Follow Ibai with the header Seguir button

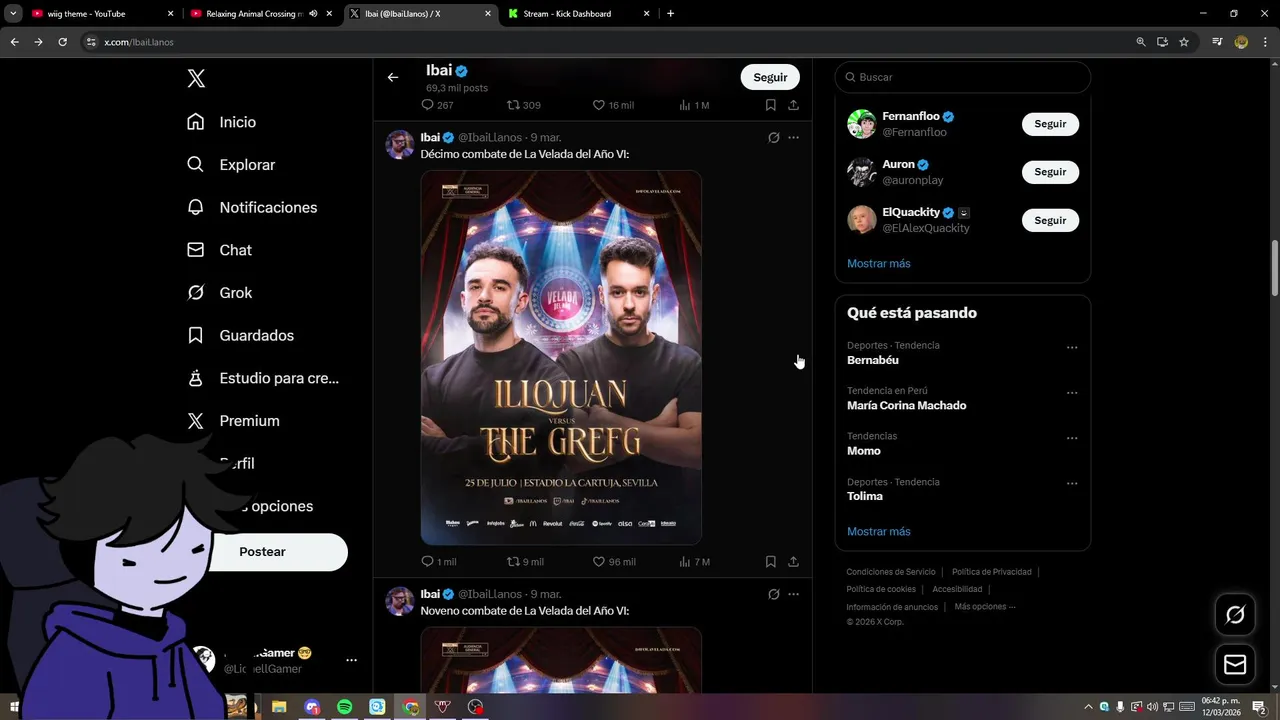(x=770, y=77)
